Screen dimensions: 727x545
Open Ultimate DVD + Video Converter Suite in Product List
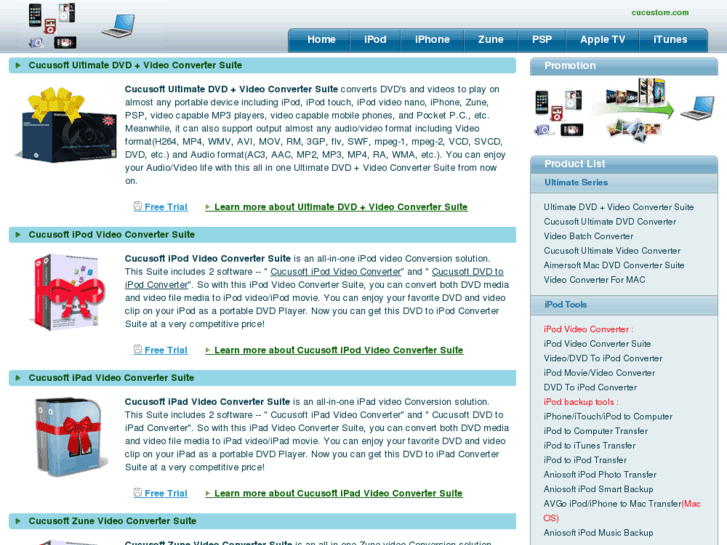click(619, 207)
